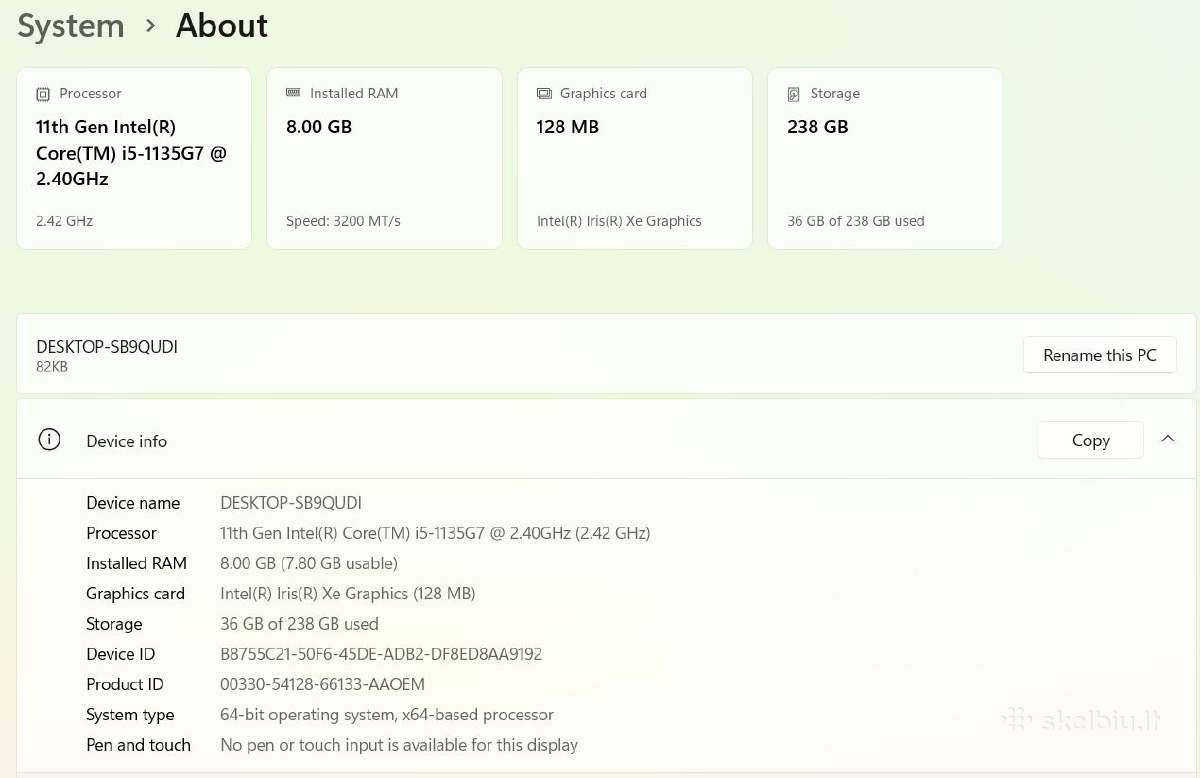This screenshot has height=778, width=1200.
Task: Click the Graphics card monitor icon
Action: 544,93
